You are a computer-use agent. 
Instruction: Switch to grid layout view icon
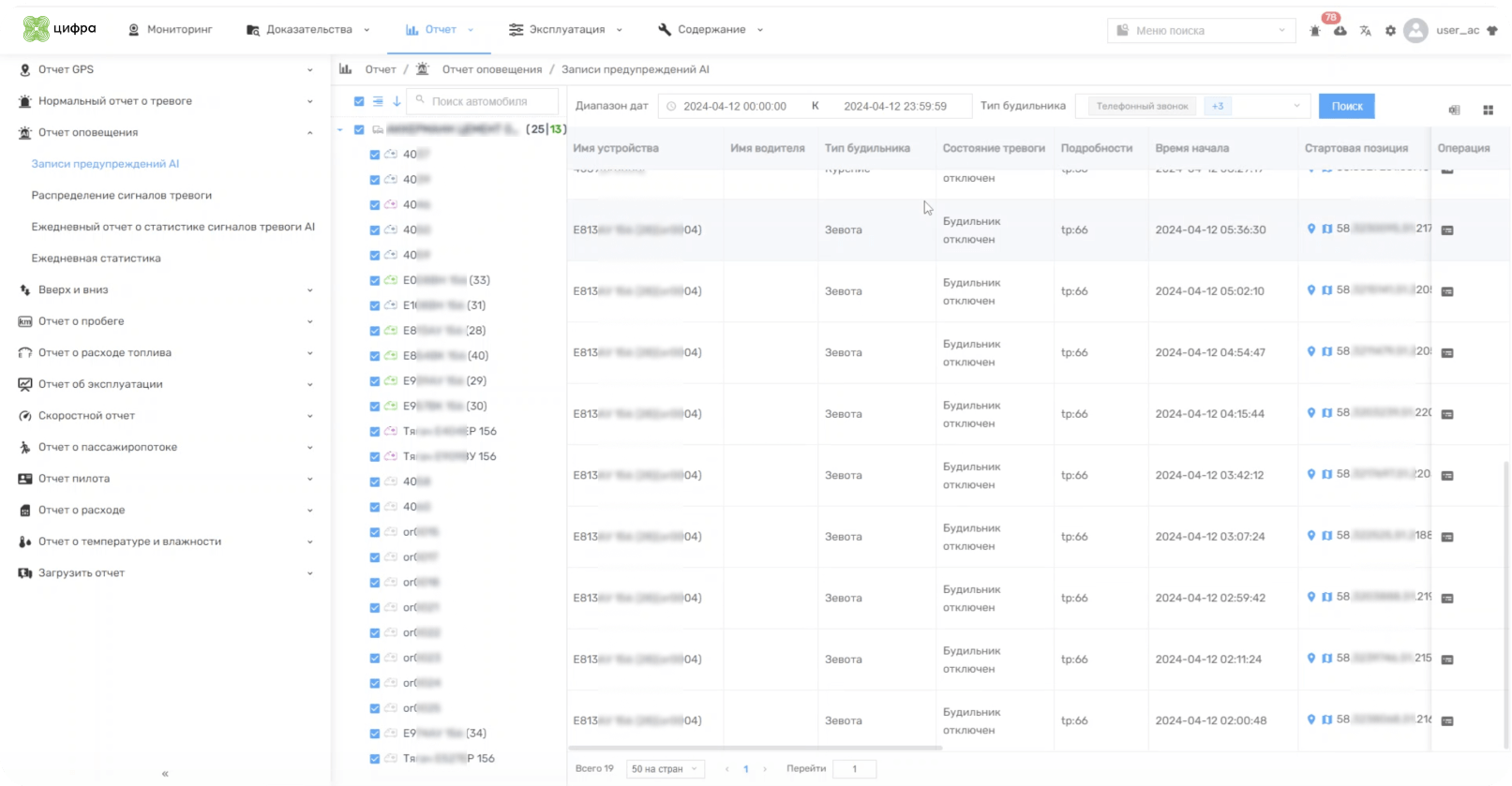[x=1489, y=110]
